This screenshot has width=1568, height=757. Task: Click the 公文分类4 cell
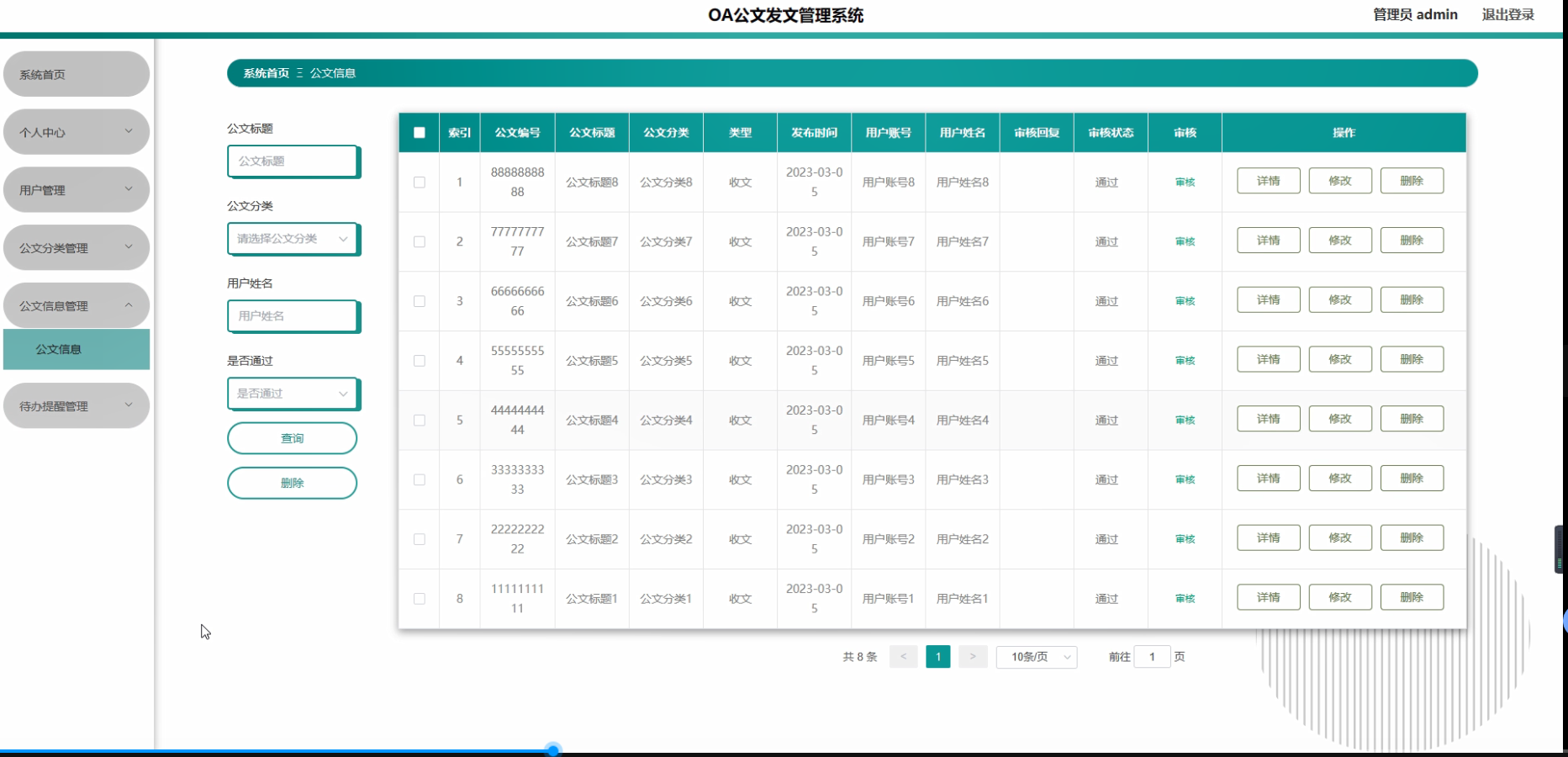point(666,420)
